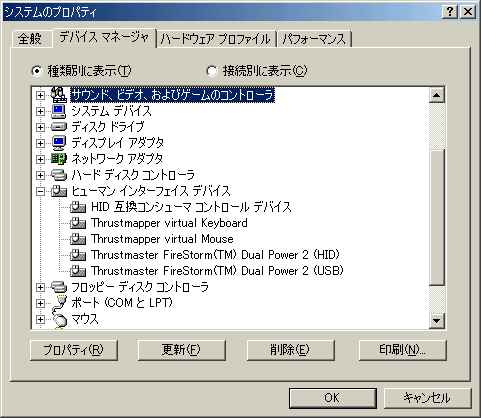Expand the フロッピー ディスク コントローラ node

(x=40, y=287)
